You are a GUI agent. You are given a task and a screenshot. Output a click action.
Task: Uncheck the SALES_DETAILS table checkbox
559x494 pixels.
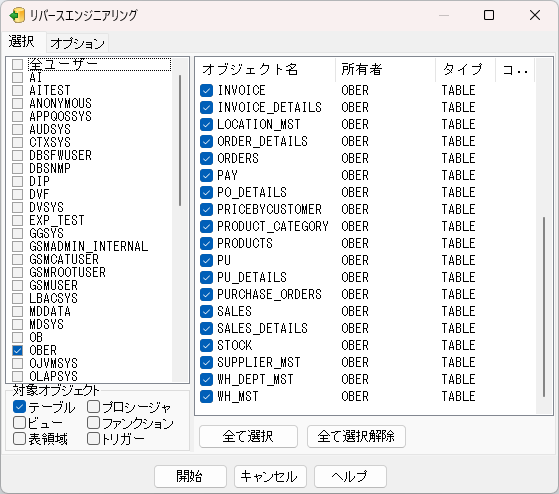coord(206,329)
